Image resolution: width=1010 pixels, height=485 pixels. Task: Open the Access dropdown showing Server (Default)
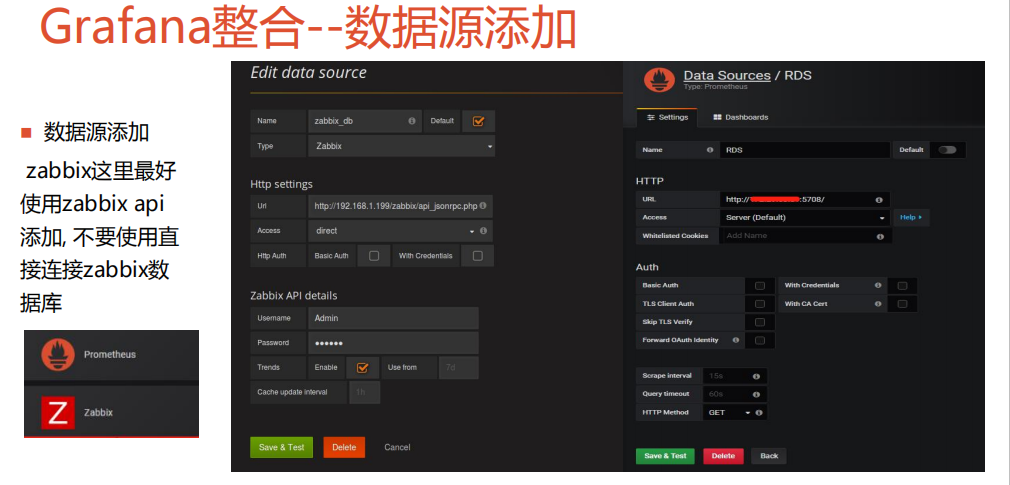[x=805, y=218]
